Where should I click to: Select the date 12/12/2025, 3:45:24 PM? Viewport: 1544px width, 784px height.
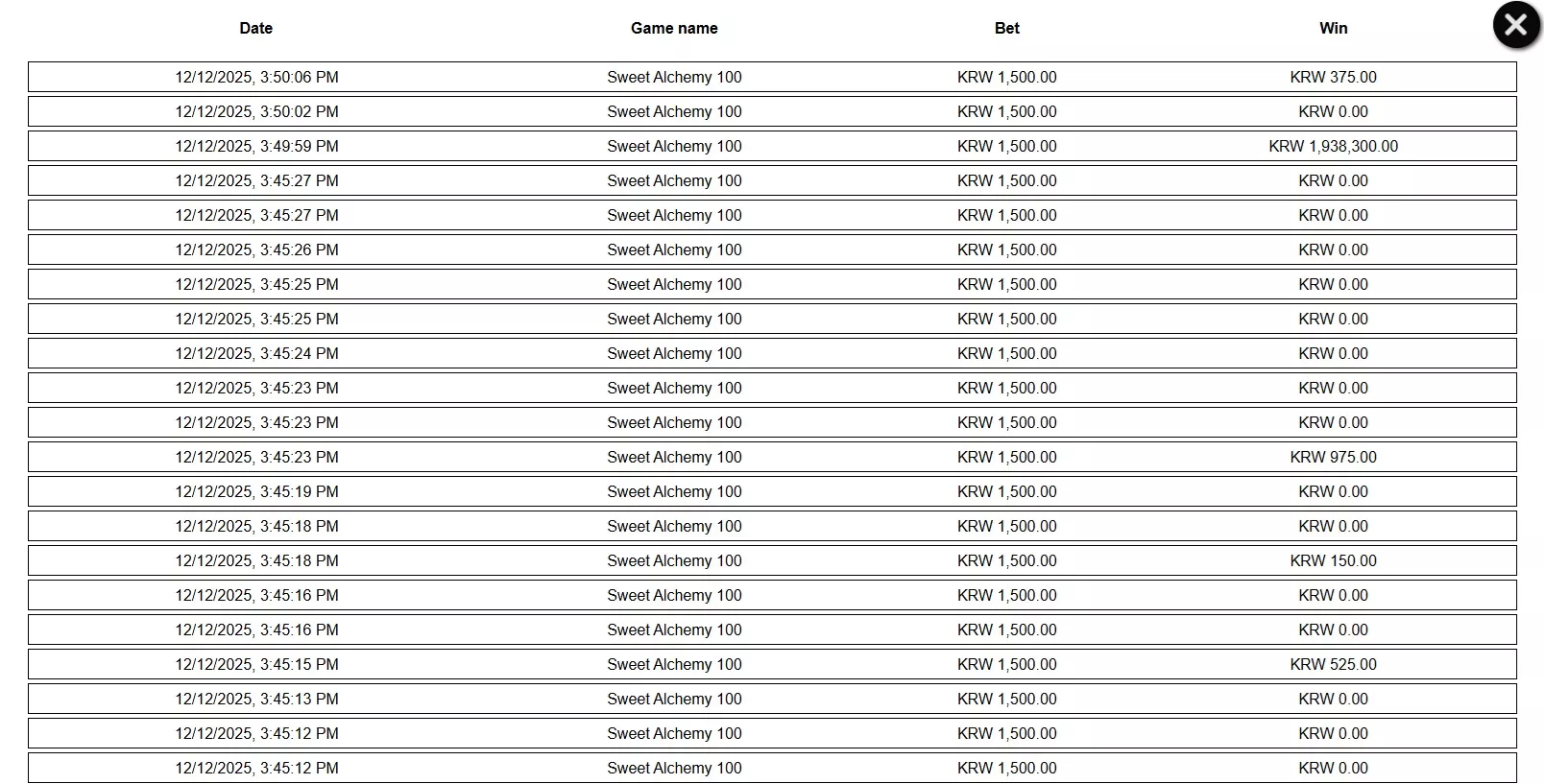click(x=256, y=353)
